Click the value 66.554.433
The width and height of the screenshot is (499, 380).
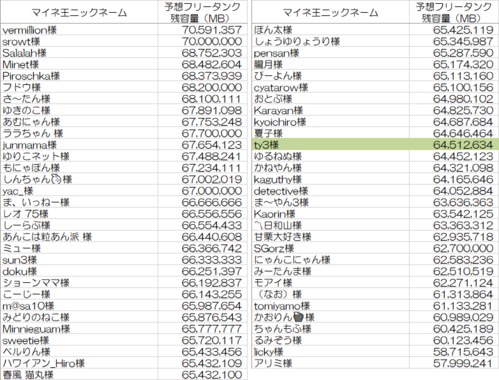(x=212, y=226)
